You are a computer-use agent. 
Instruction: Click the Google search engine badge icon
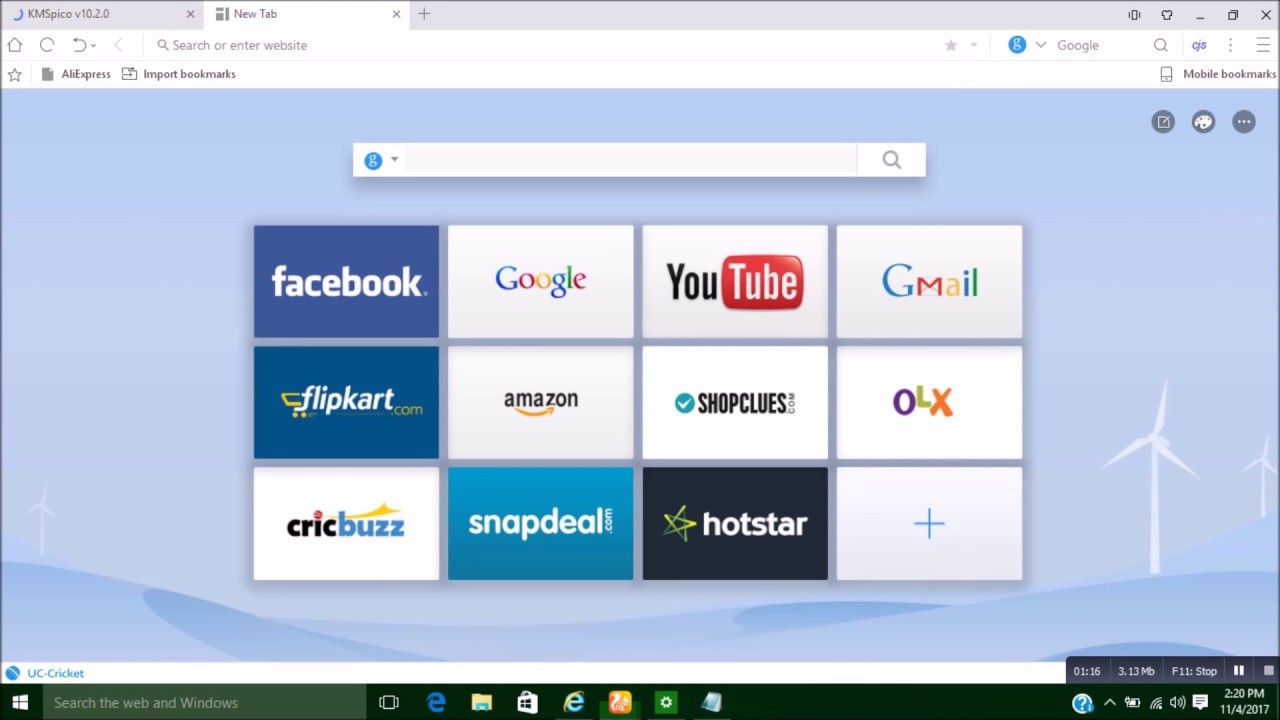(x=1017, y=45)
